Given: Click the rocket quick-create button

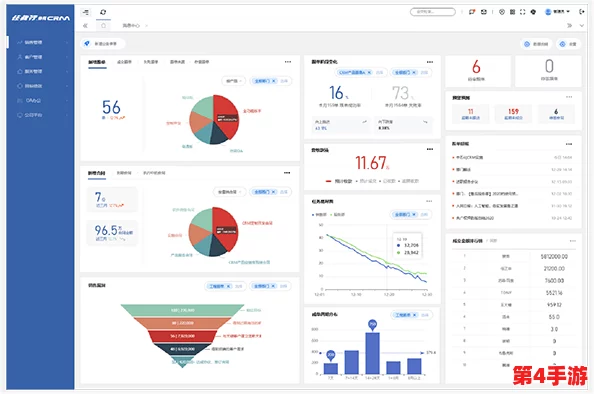Looking at the screenshot, I should pos(103,44).
